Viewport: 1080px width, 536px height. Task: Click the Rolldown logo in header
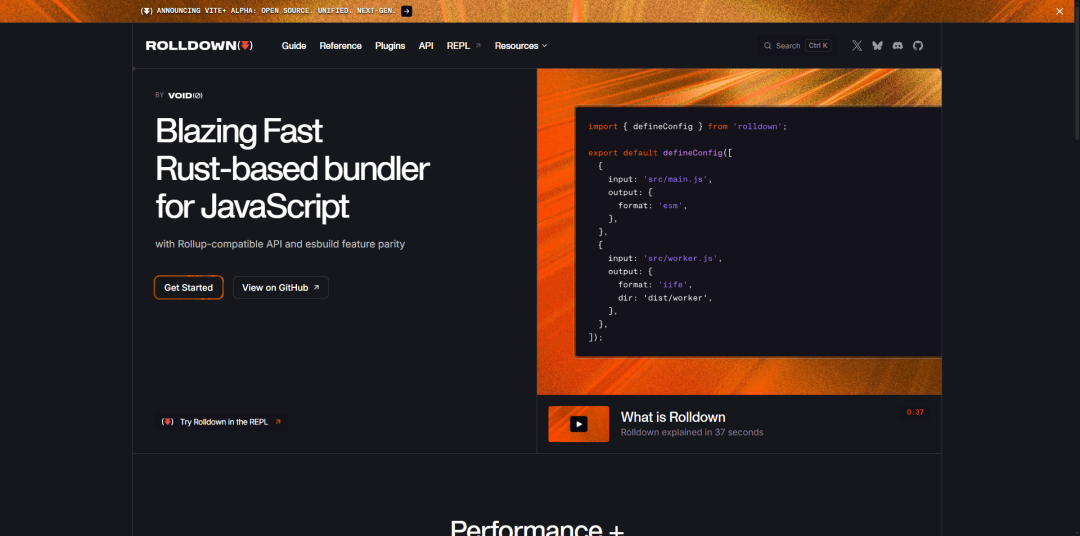(199, 45)
